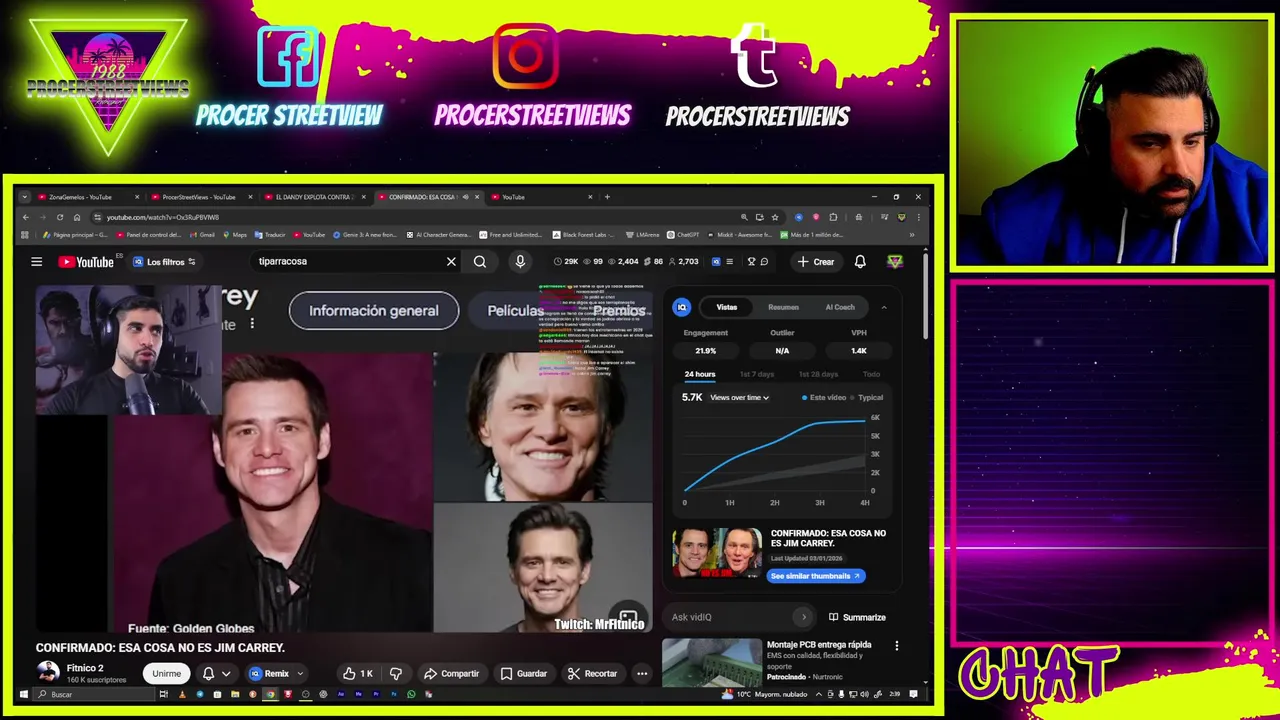Select the 'Todo' range tab
The image size is (1280, 720).
(x=871, y=374)
